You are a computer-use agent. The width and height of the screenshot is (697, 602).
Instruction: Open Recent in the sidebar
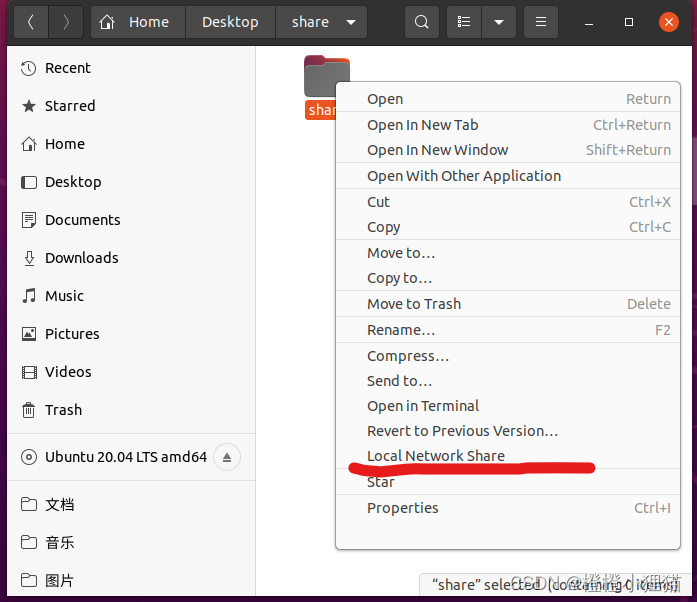pos(131,68)
